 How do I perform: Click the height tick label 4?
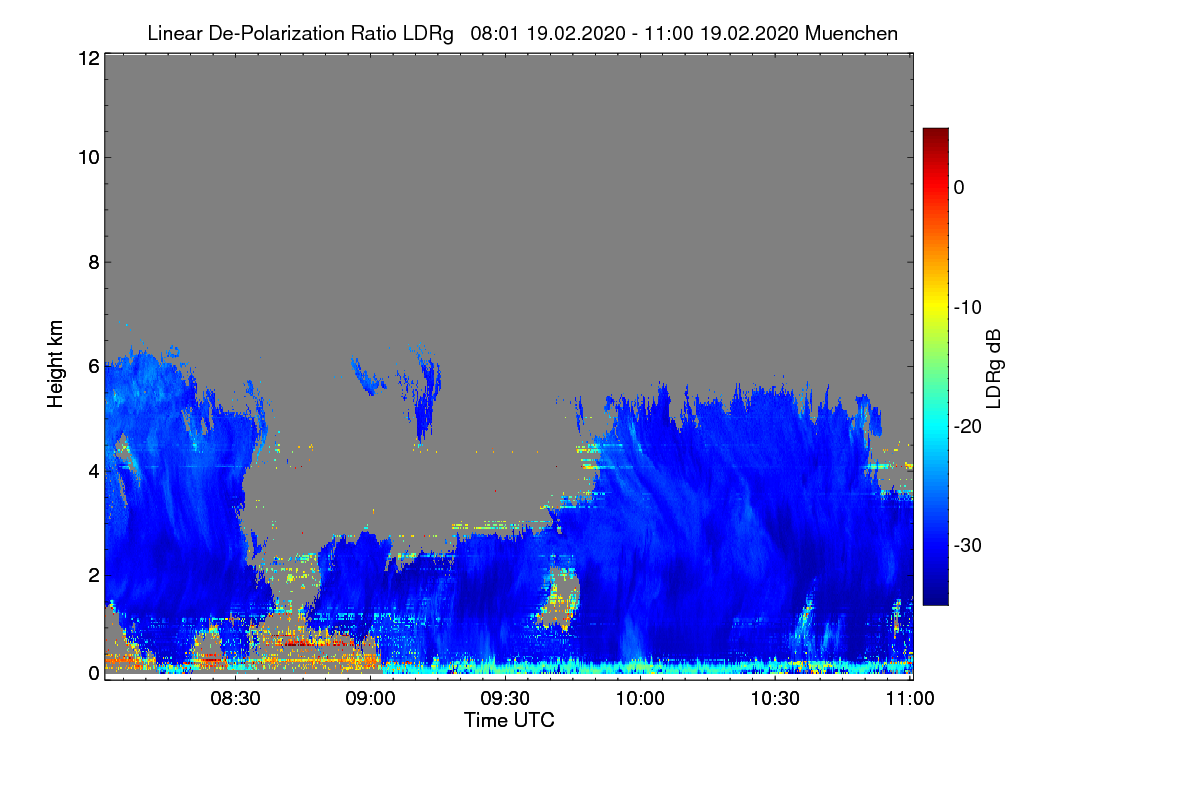click(93, 470)
